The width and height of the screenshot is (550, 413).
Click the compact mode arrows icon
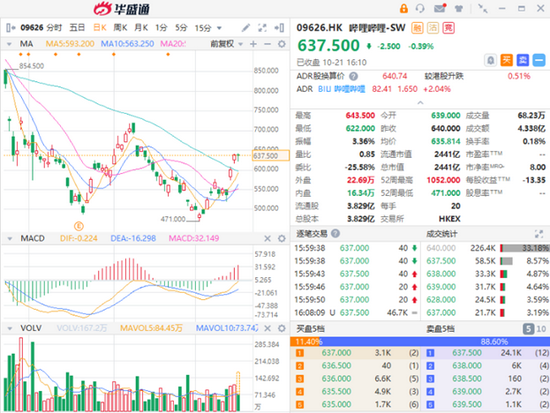[483, 8]
